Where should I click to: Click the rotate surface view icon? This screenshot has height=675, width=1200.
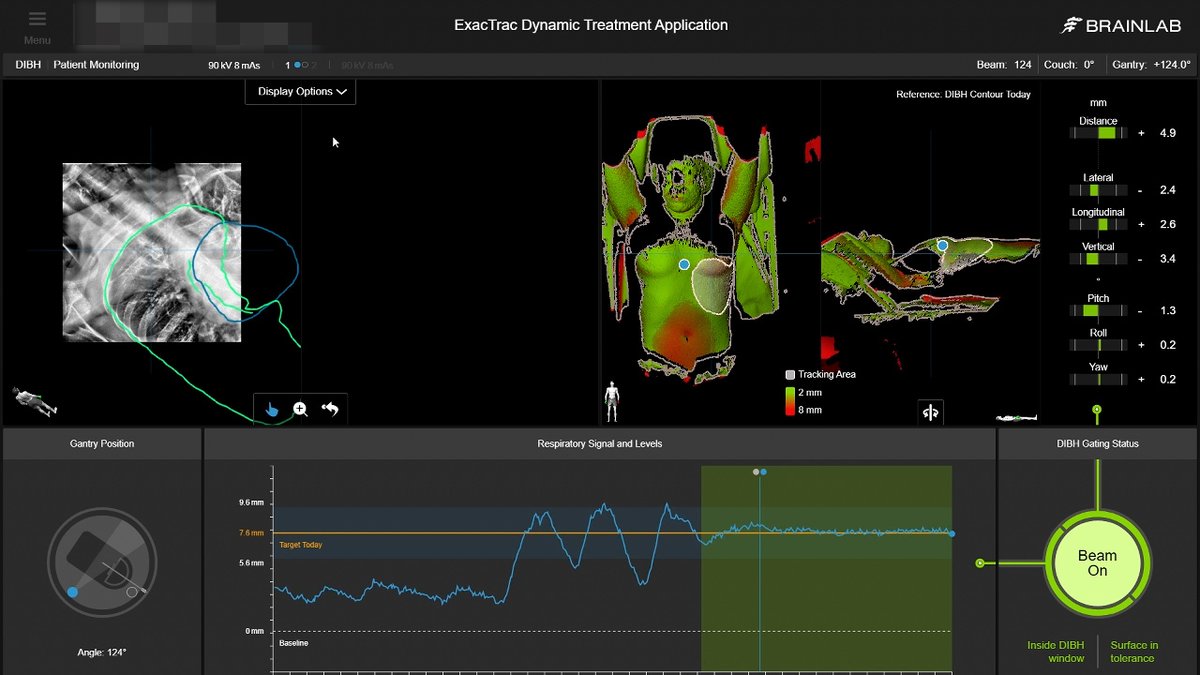pyautogui.click(x=930, y=412)
